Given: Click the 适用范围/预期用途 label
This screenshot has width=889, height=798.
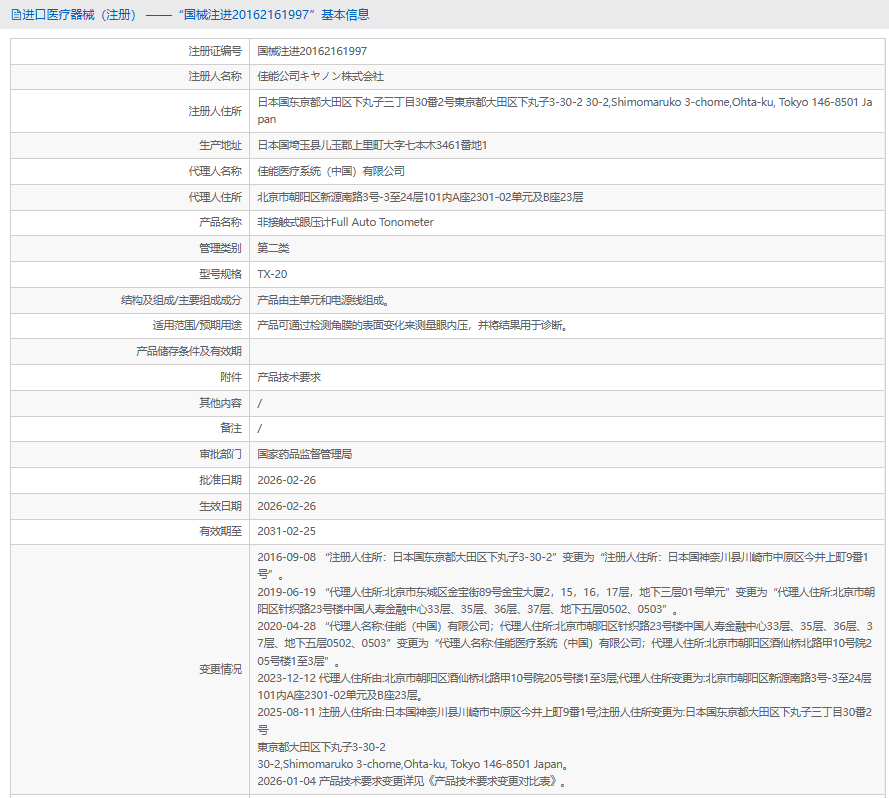Looking at the screenshot, I should (x=197, y=326).
